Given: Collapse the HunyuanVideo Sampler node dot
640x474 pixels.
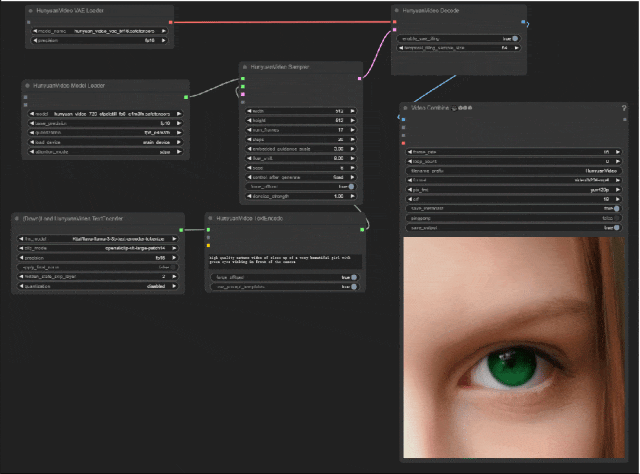Looking at the screenshot, I should pyautogui.click(x=245, y=67).
